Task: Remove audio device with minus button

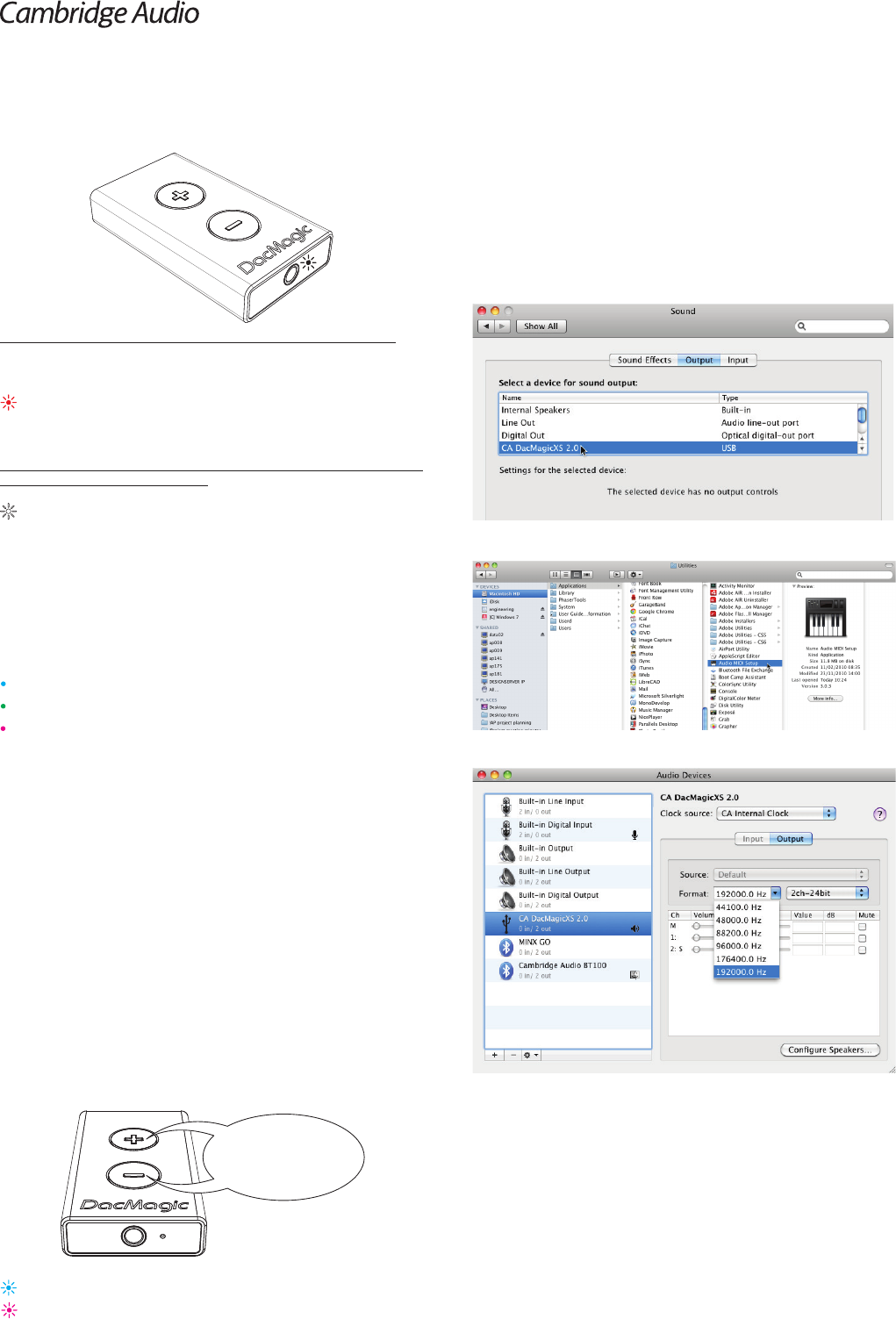Action: click(x=513, y=1055)
